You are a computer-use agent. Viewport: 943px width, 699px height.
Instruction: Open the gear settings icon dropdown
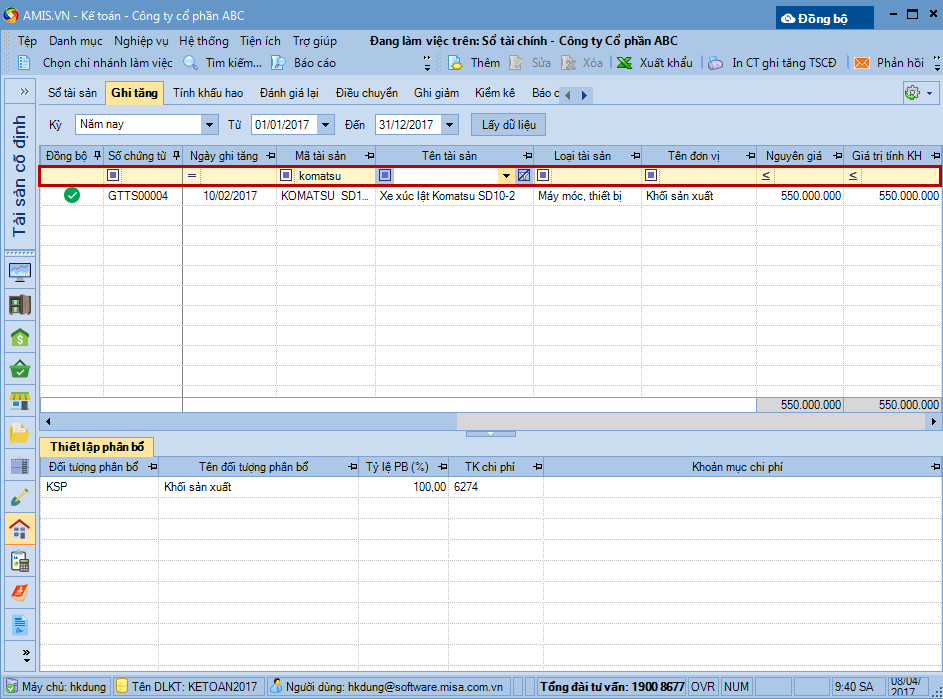point(917,93)
